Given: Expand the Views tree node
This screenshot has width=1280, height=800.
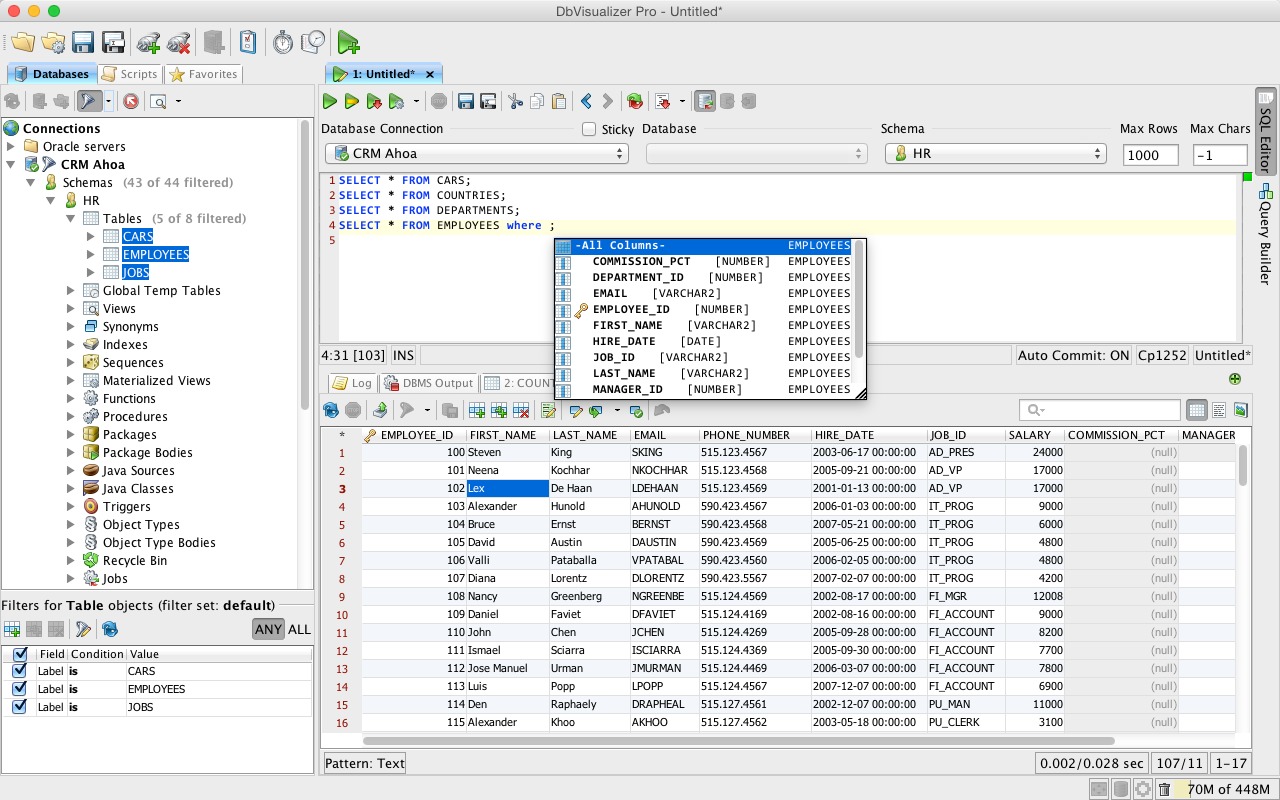Looking at the screenshot, I should 71,309.
